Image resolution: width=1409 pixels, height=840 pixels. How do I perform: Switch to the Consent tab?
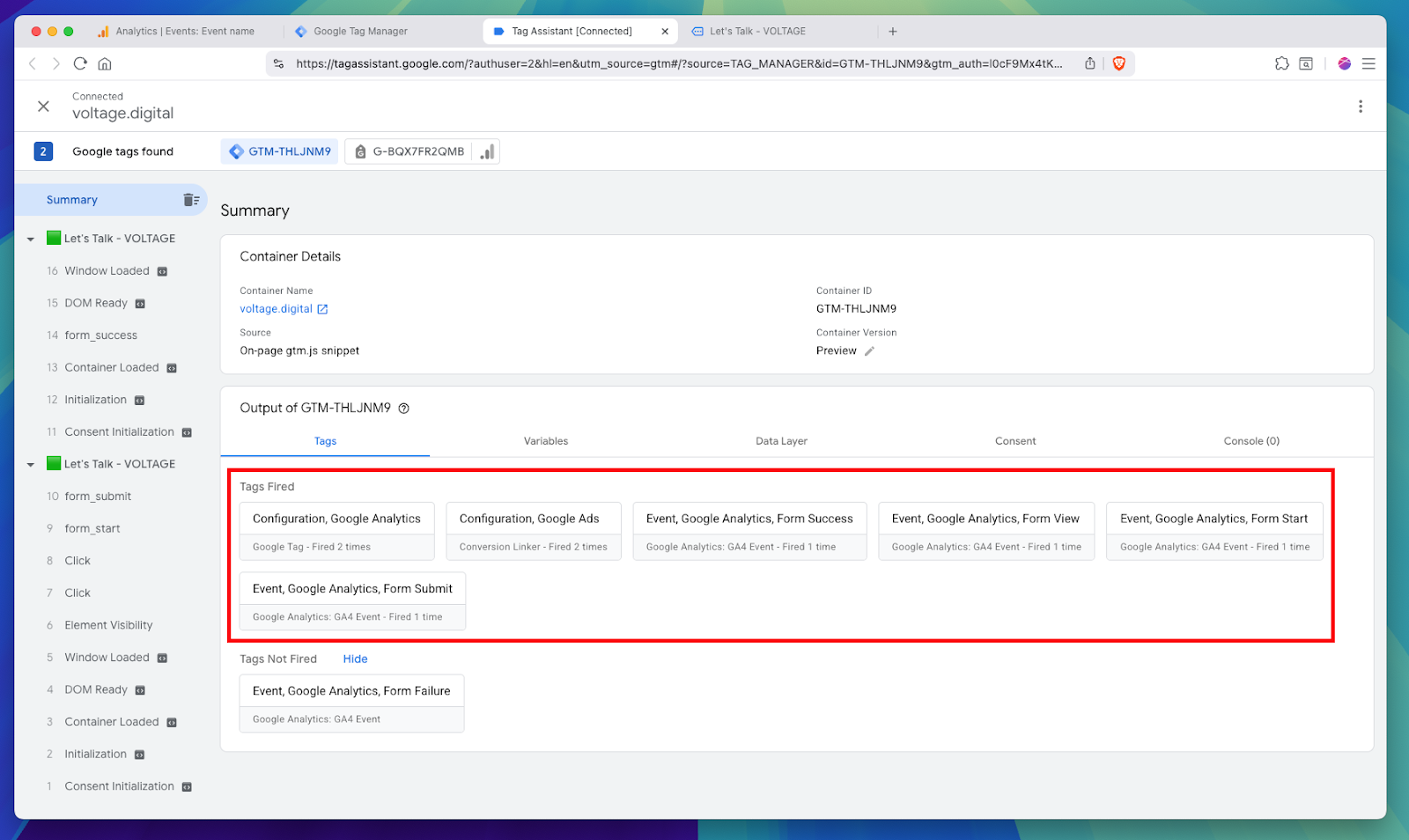click(1015, 441)
